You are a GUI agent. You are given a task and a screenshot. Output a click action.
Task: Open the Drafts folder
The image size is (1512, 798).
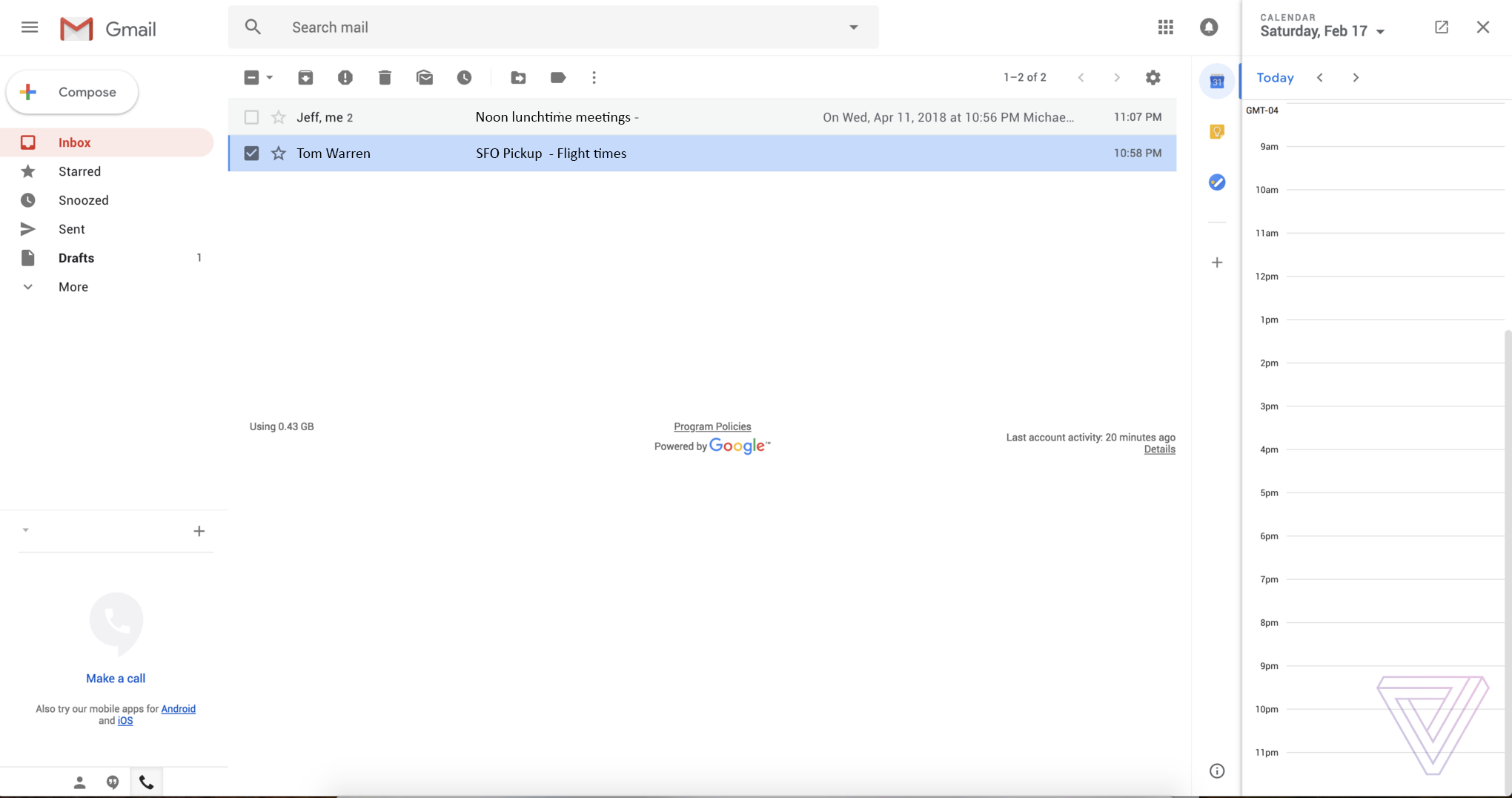coord(76,257)
